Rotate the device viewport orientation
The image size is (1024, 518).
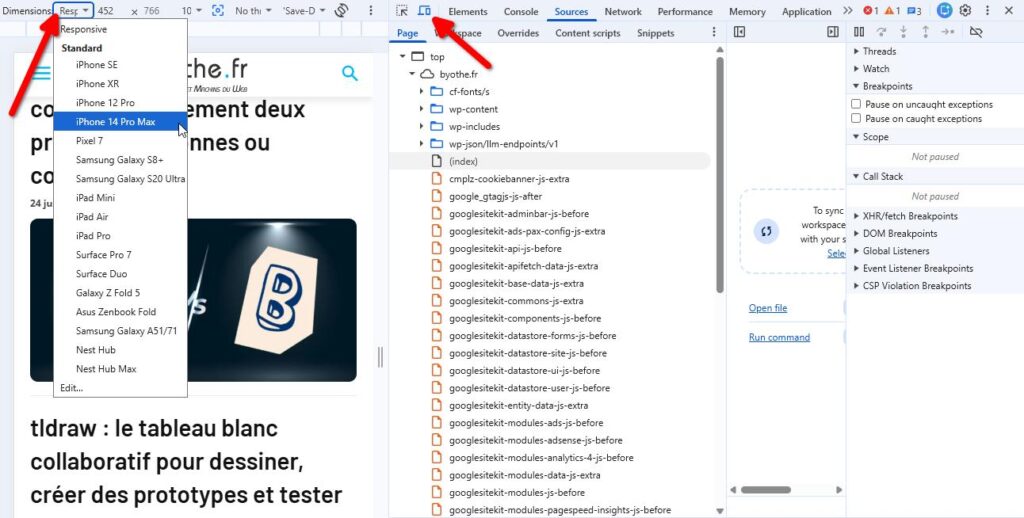pyautogui.click(x=341, y=10)
